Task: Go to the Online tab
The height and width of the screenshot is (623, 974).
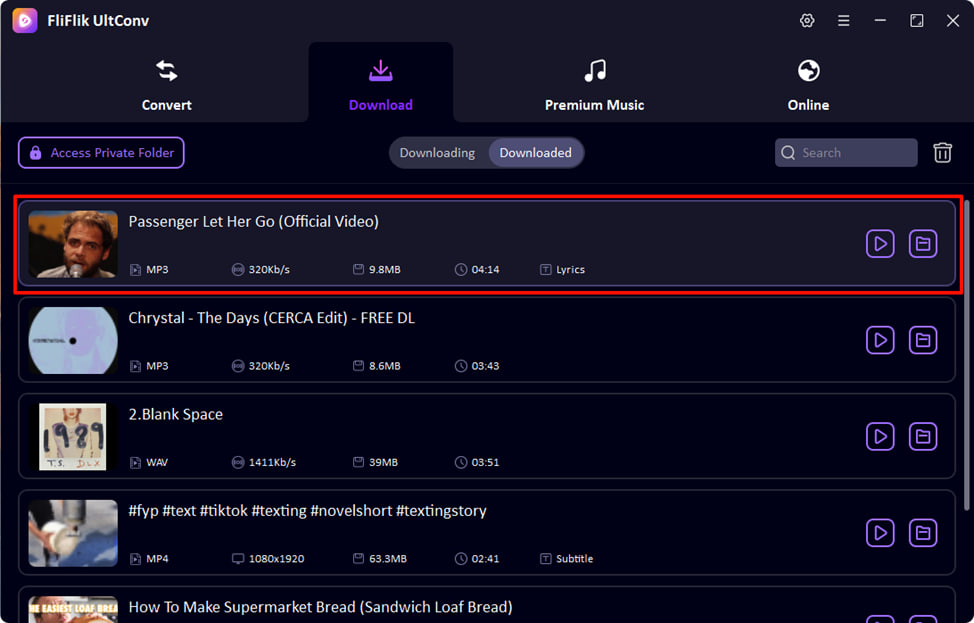Action: pyautogui.click(x=808, y=85)
